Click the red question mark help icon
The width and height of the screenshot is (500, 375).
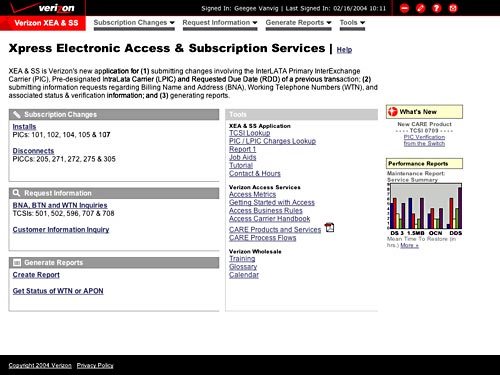coord(437,8)
